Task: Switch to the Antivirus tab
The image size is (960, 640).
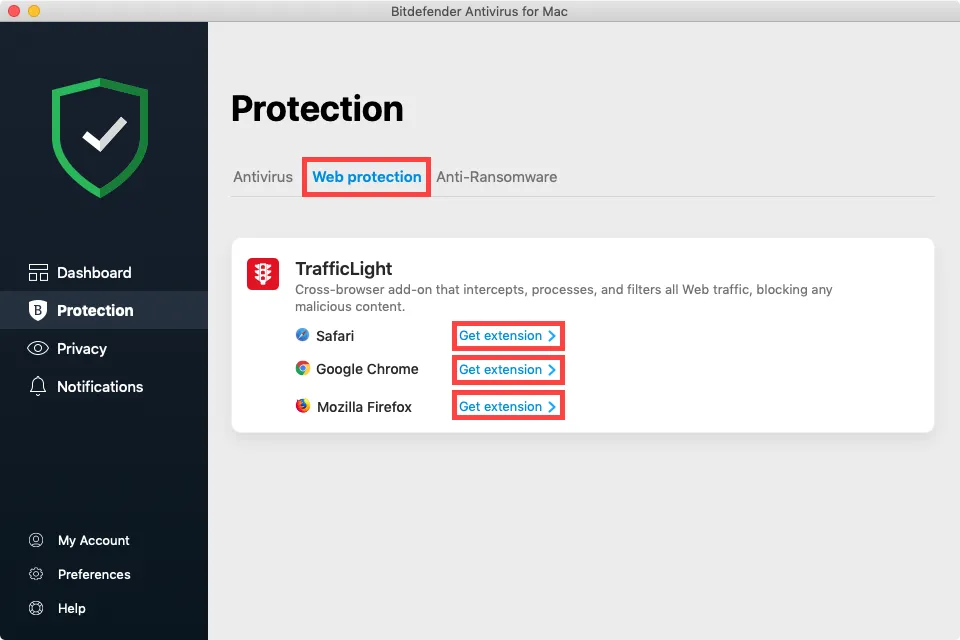Action: coord(262,176)
